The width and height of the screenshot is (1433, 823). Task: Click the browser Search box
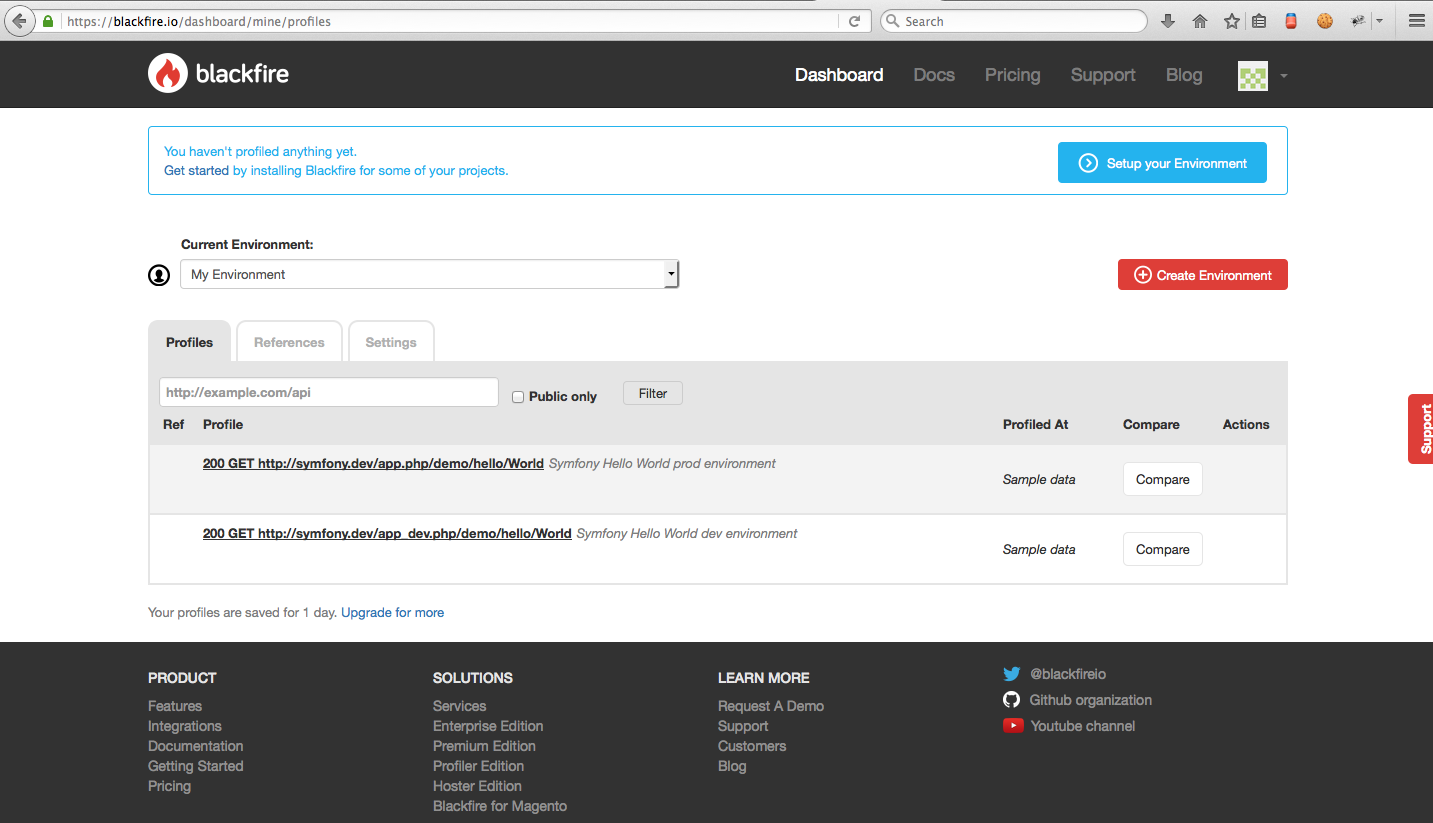tap(1014, 21)
